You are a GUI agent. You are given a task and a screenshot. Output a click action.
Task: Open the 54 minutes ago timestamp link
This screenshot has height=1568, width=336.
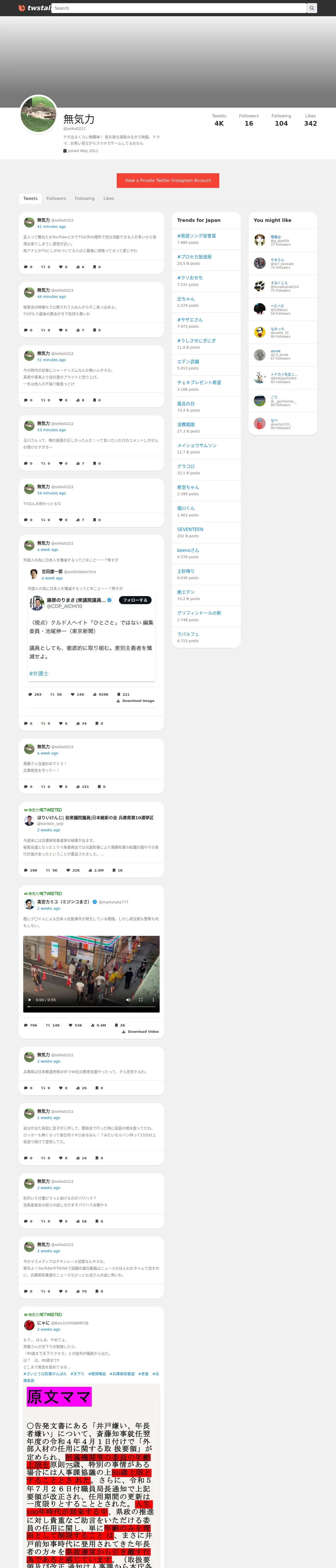(x=51, y=493)
